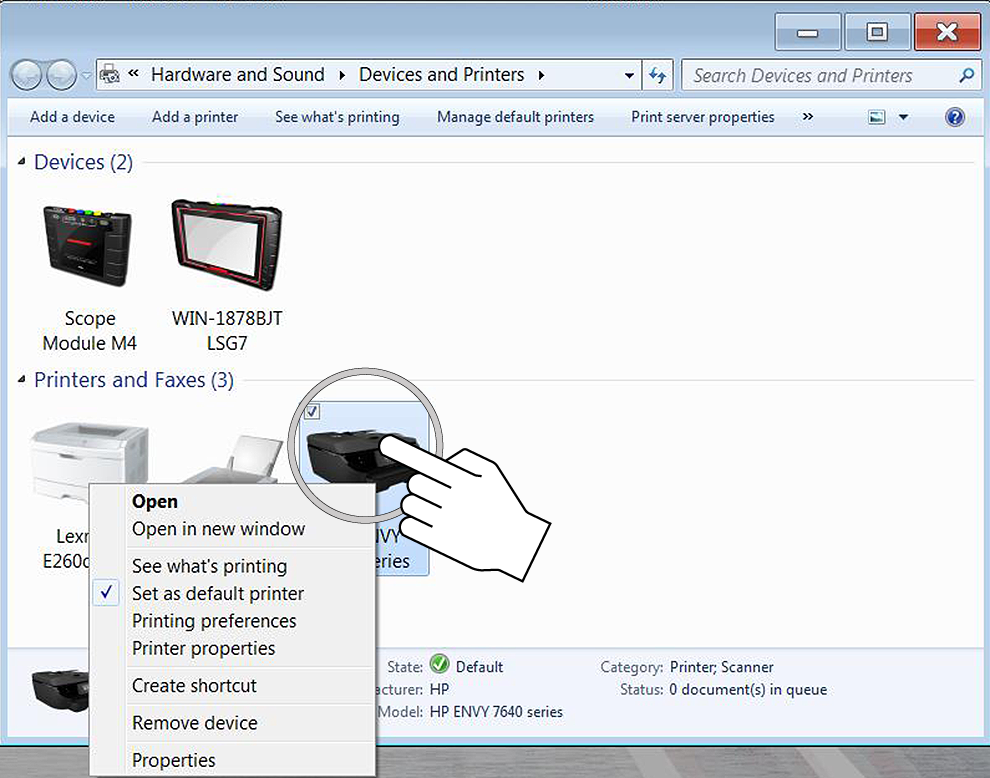Image resolution: width=990 pixels, height=778 pixels.
Task: Toggle Set as default printer in context menu
Action: pos(218,593)
